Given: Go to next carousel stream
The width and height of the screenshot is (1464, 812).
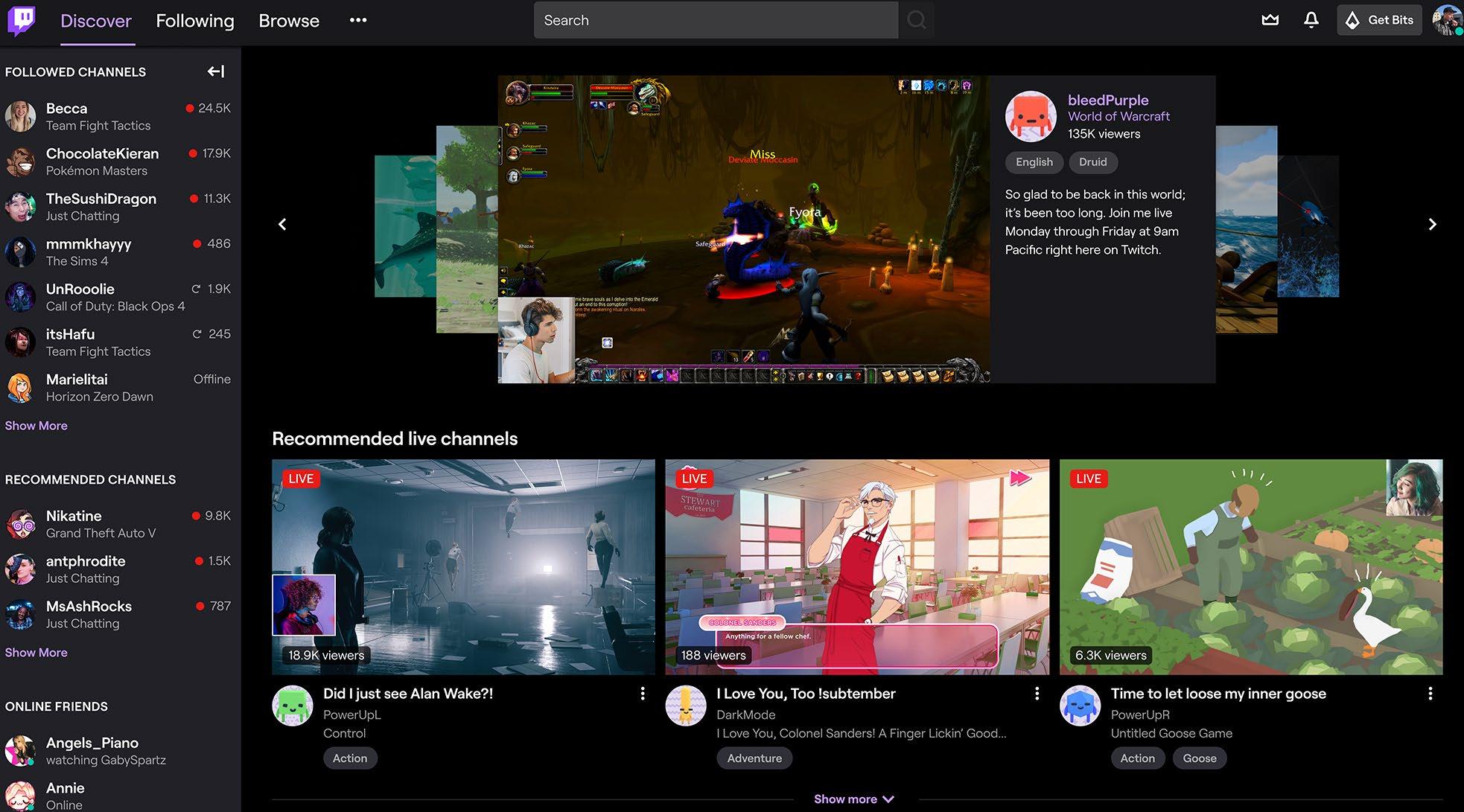Looking at the screenshot, I should [1432, 224].
